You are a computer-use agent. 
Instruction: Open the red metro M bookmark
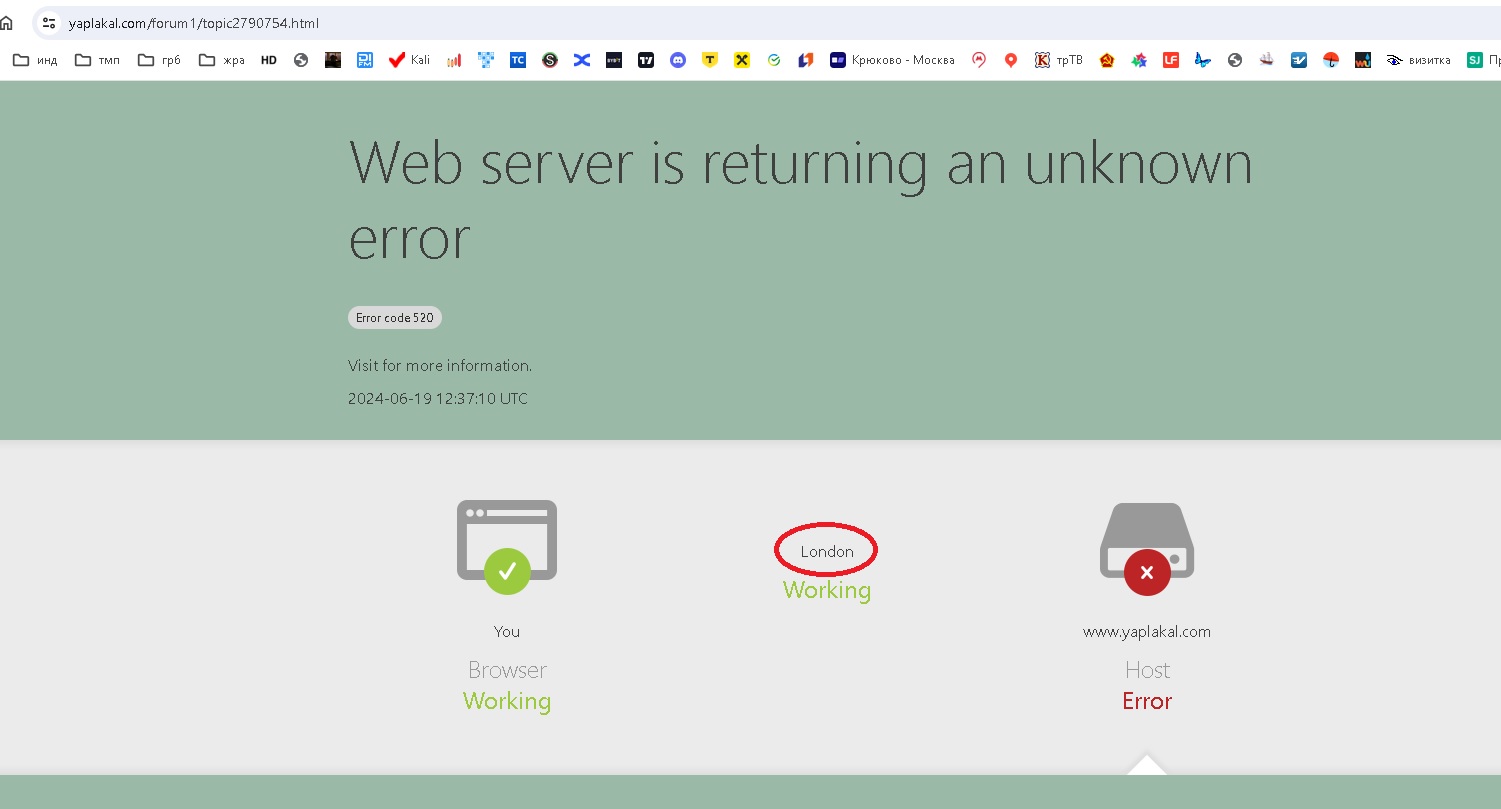coord(979,60)
